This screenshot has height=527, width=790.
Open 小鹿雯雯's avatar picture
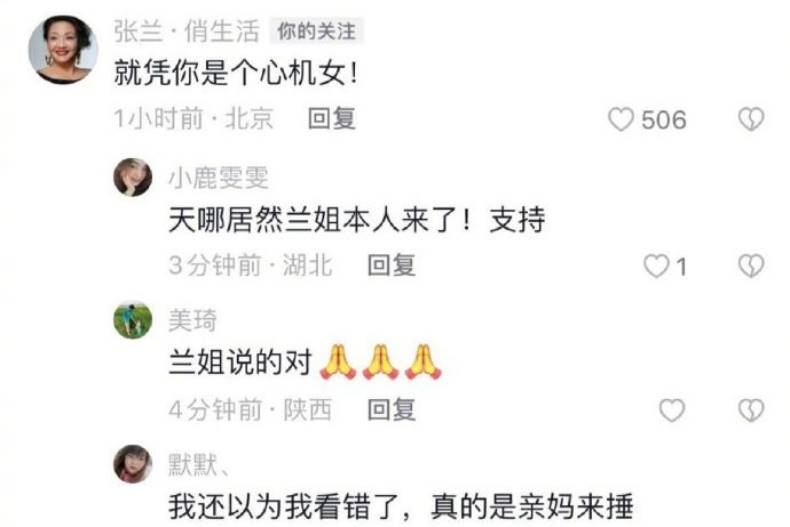[x=133, y=177]
